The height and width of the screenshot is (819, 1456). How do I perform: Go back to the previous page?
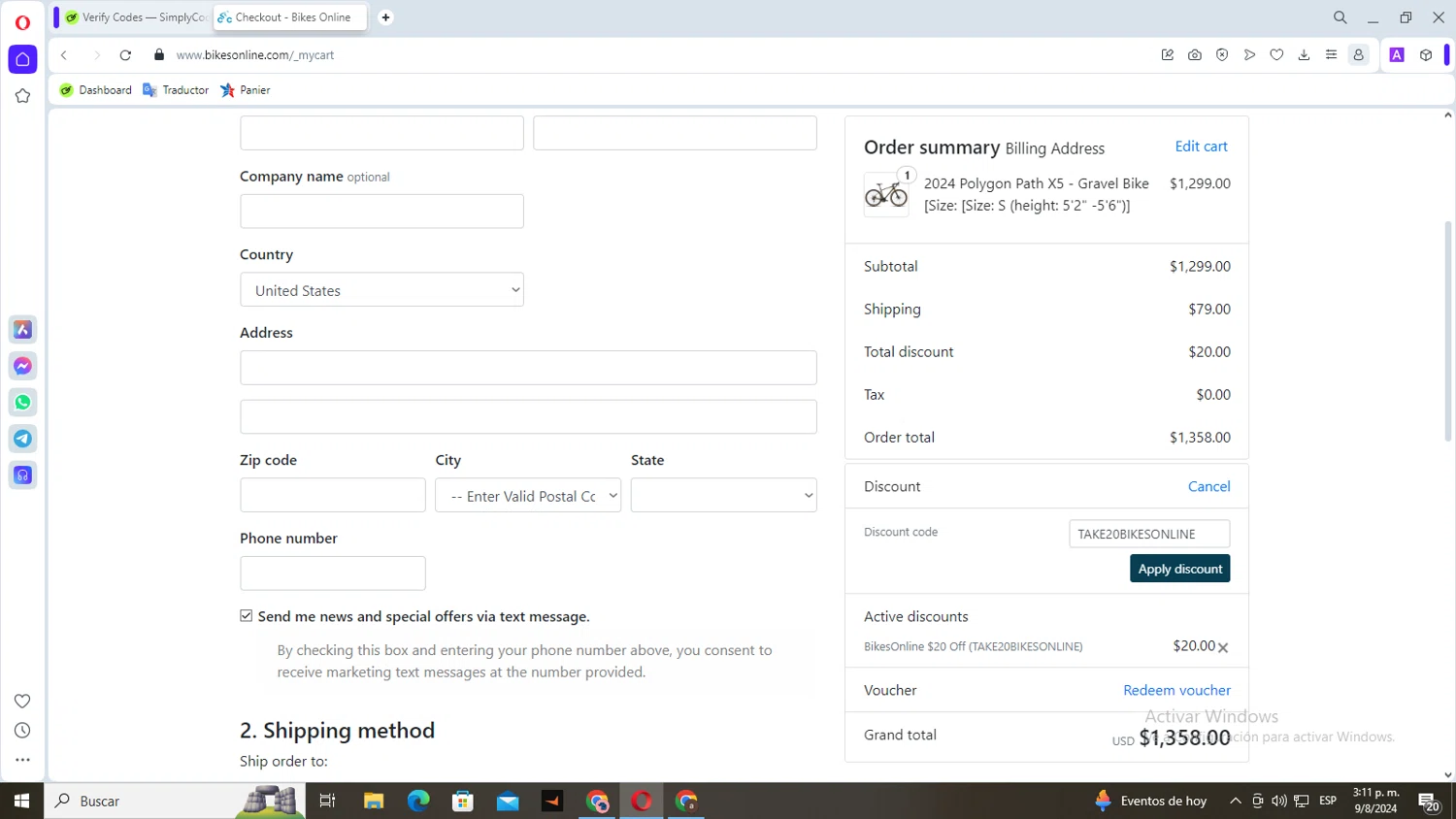[64, 55]
